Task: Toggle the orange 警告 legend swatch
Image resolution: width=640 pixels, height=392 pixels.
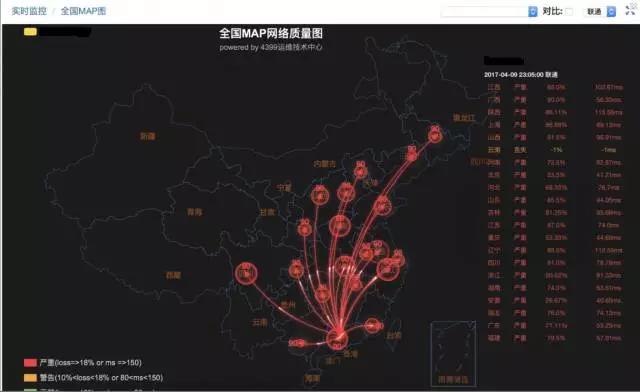Action: pyautogui.click(x=30, y=378)
